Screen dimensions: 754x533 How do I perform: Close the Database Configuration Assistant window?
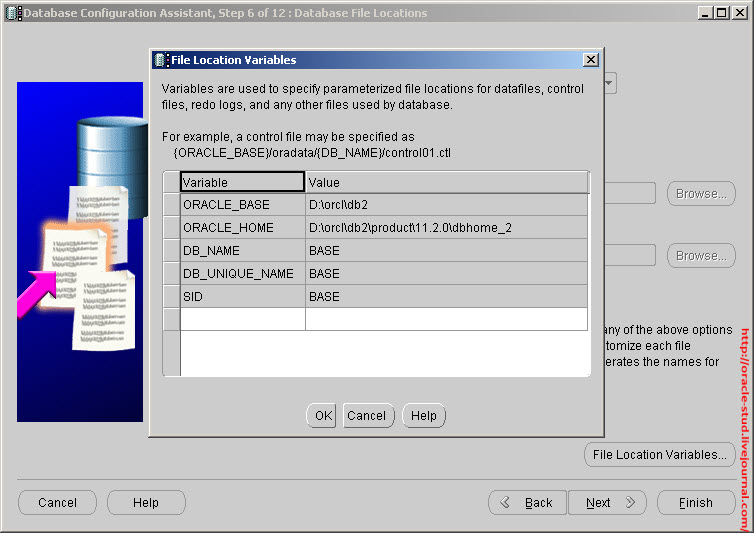click(x=740, y=13)
